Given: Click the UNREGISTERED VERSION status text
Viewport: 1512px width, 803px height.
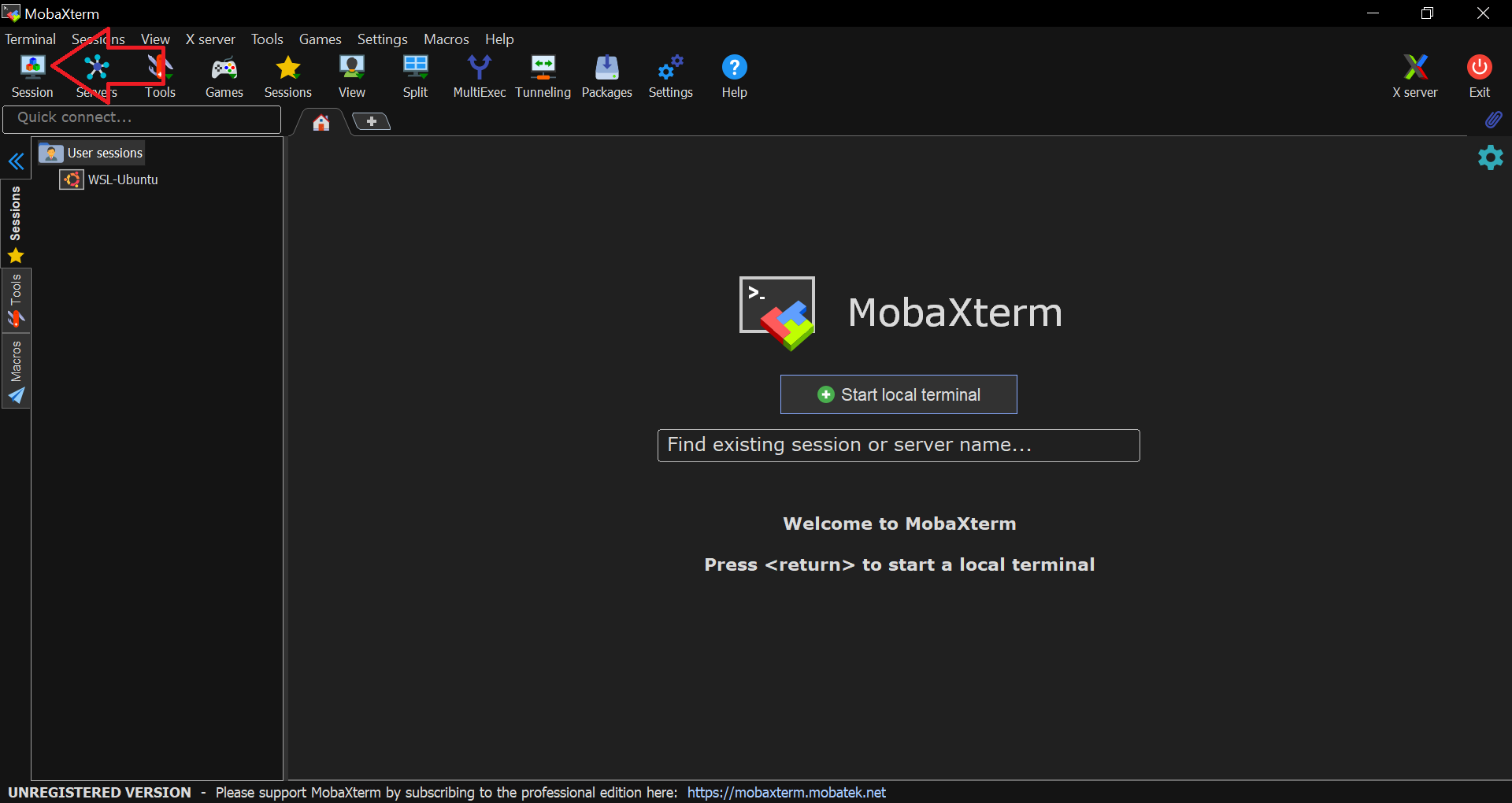Looking at the screenshot, I should (99, 792).
